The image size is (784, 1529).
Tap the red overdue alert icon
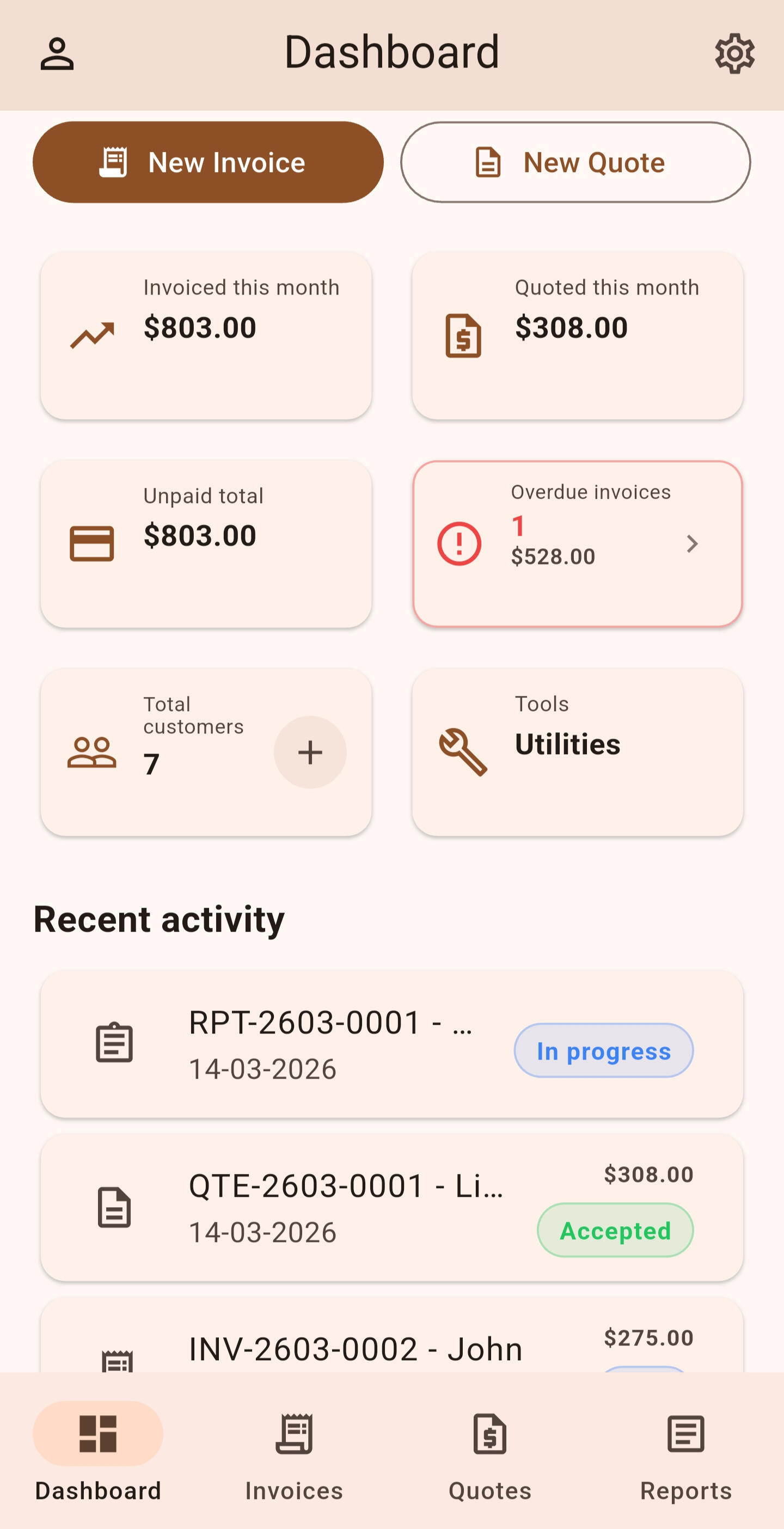pos(459,543)
